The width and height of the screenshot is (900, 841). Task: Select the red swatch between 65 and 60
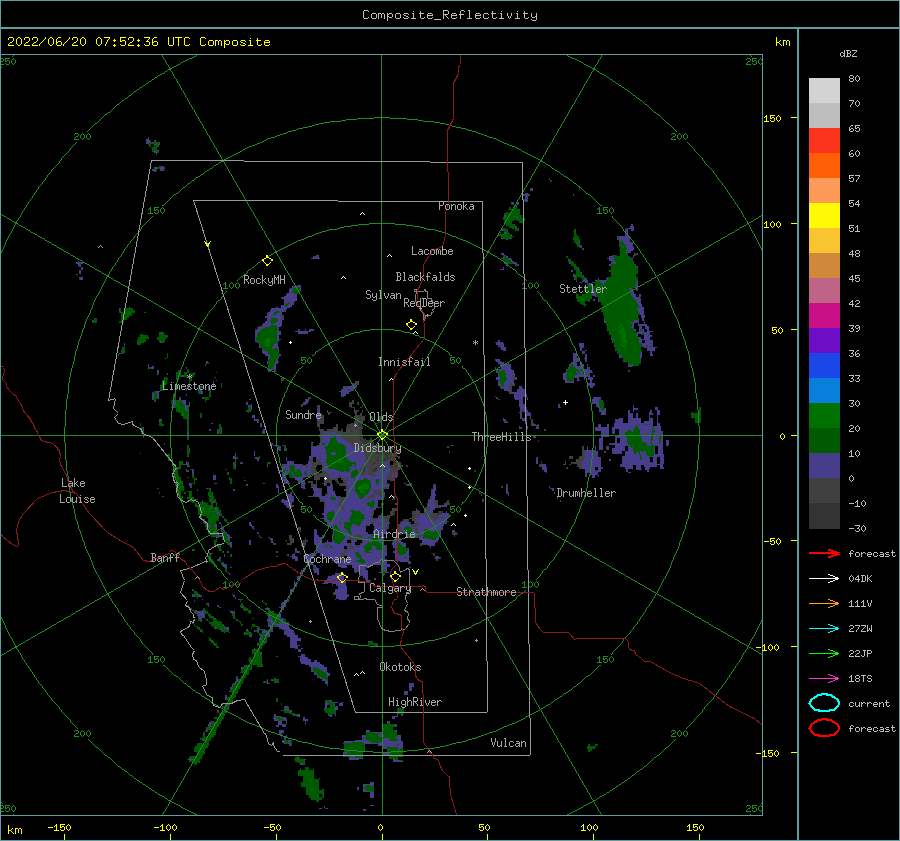tap(824, 141)
